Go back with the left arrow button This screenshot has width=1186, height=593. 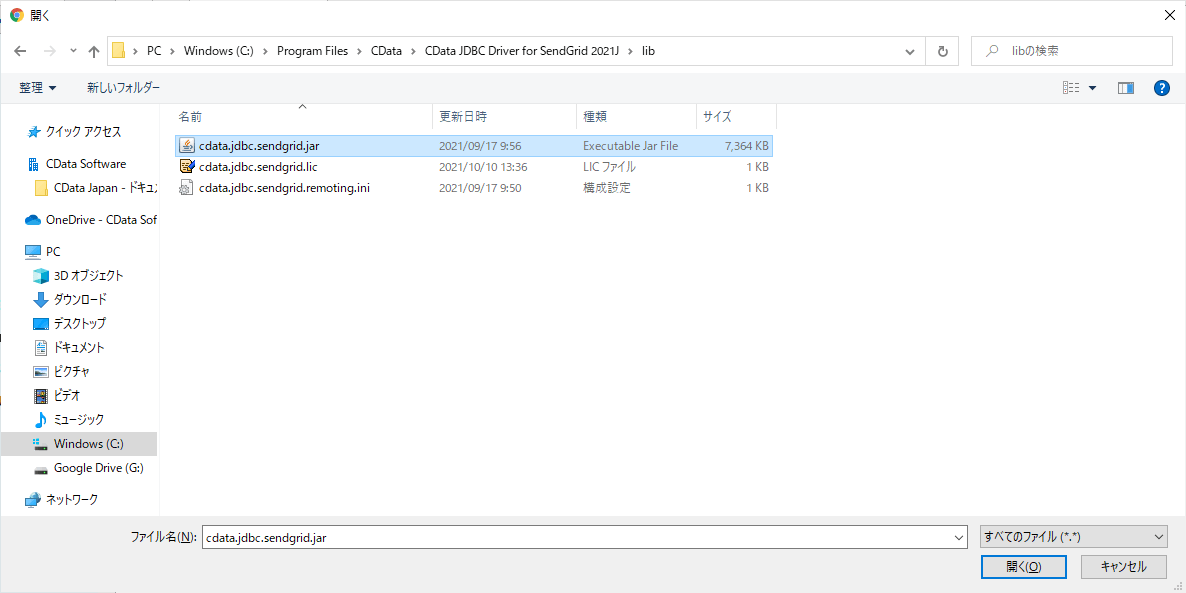pyautogui.click(x=20, y=51)
